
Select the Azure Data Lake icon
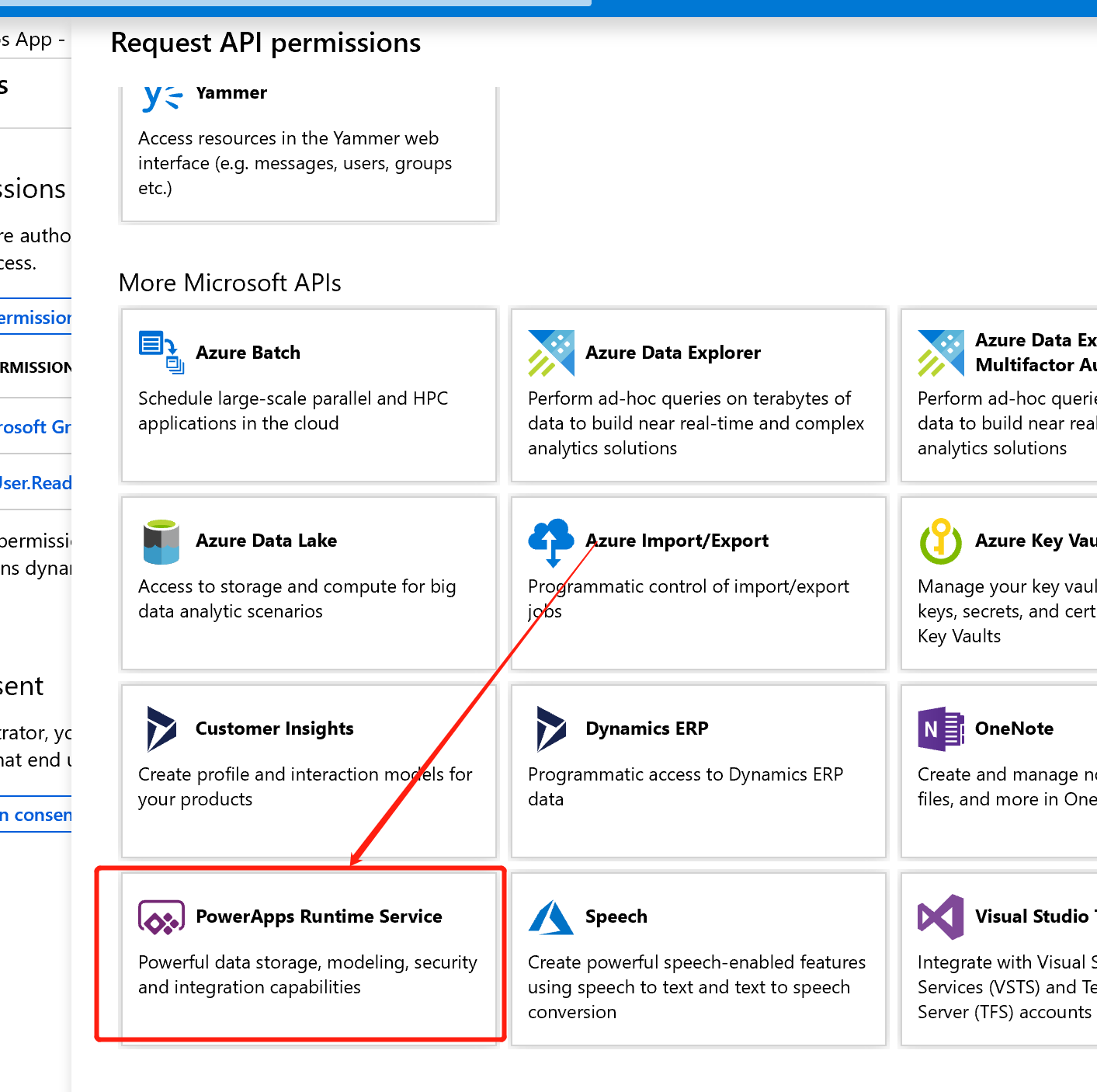point(161,541)
